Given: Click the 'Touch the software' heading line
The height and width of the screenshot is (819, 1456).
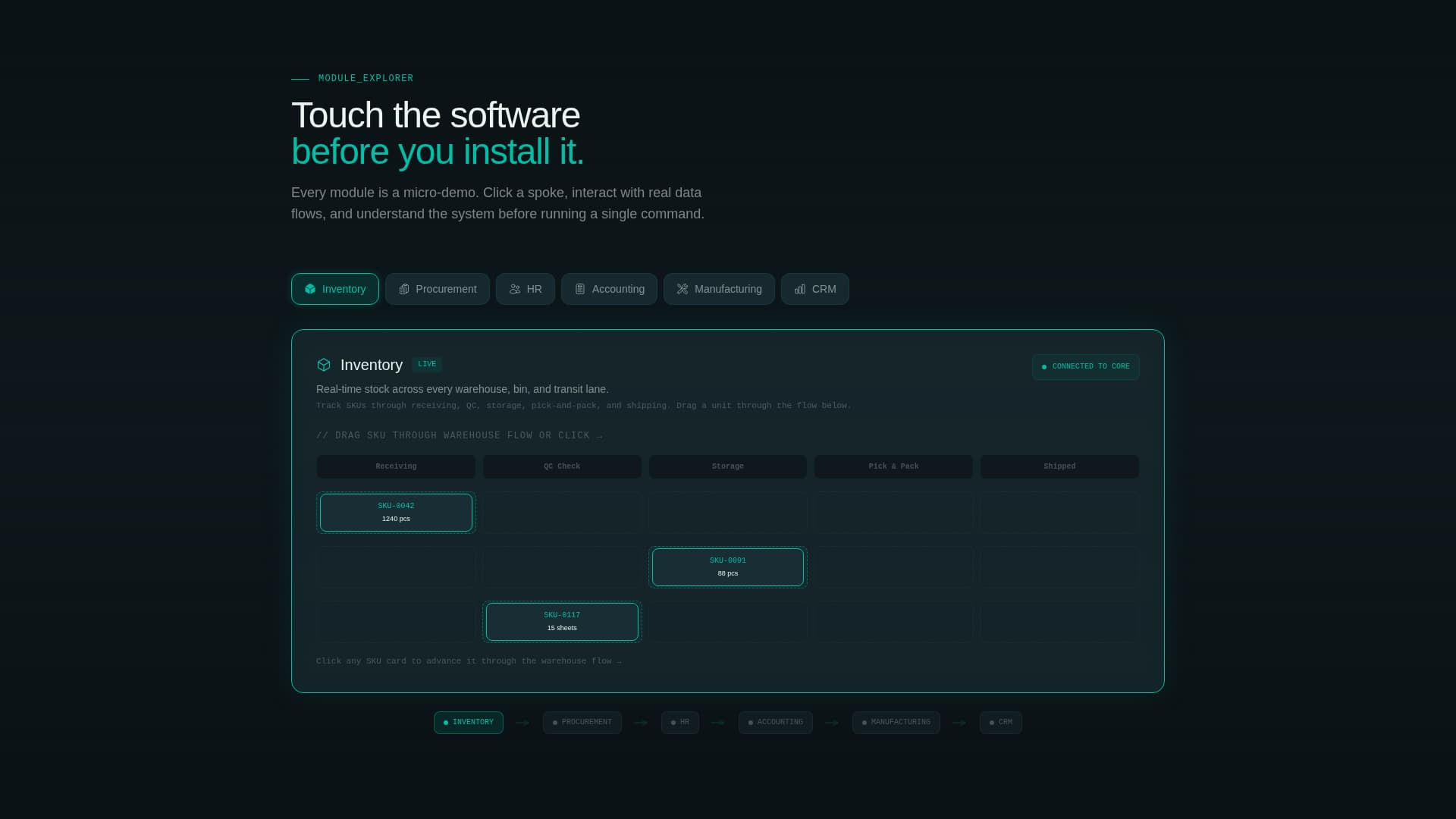Looking at the screenshot, I should point(435,115).
